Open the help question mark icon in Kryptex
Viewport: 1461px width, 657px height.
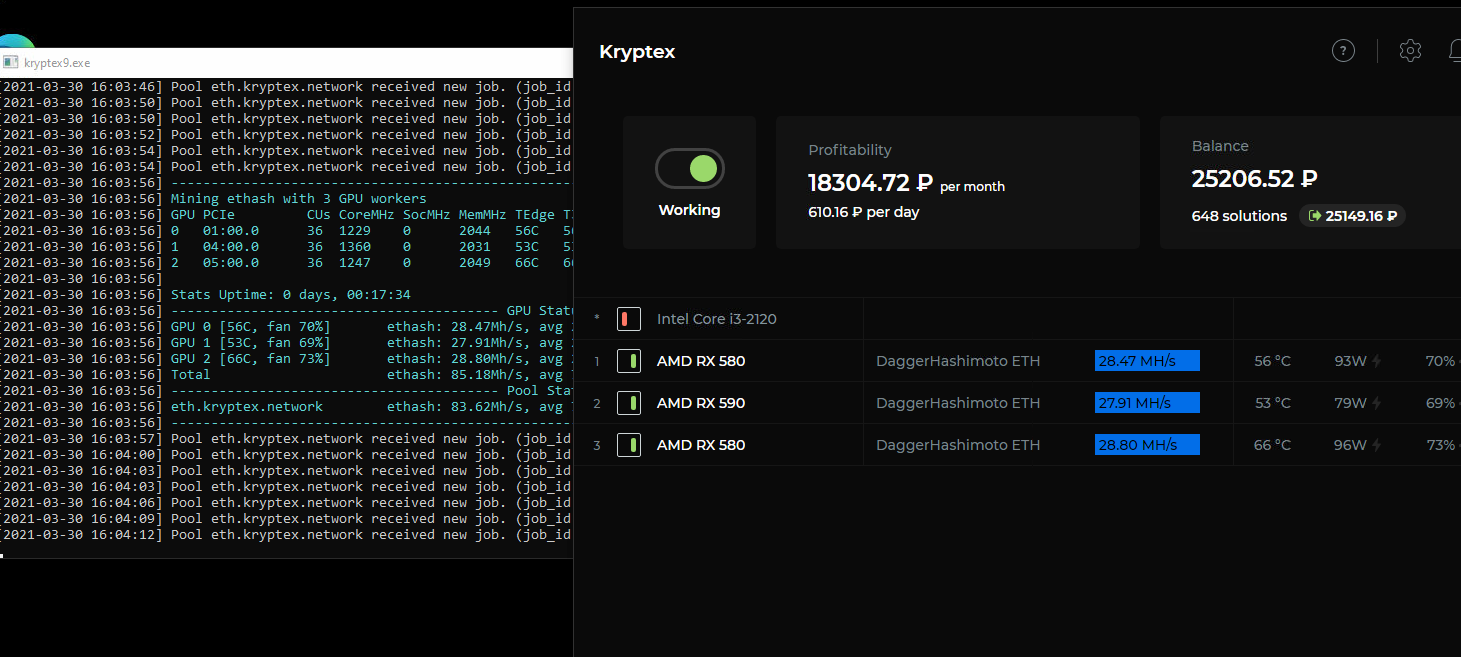pos(1343,51)
